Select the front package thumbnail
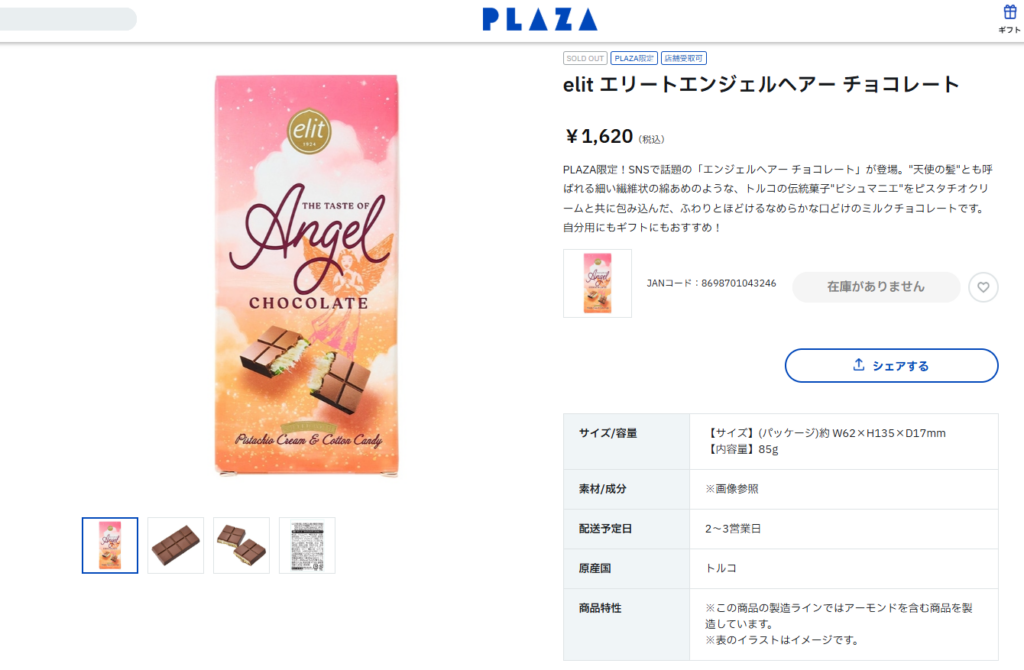This screenshot has height=670, width=1024. click(x=110, y=545)
